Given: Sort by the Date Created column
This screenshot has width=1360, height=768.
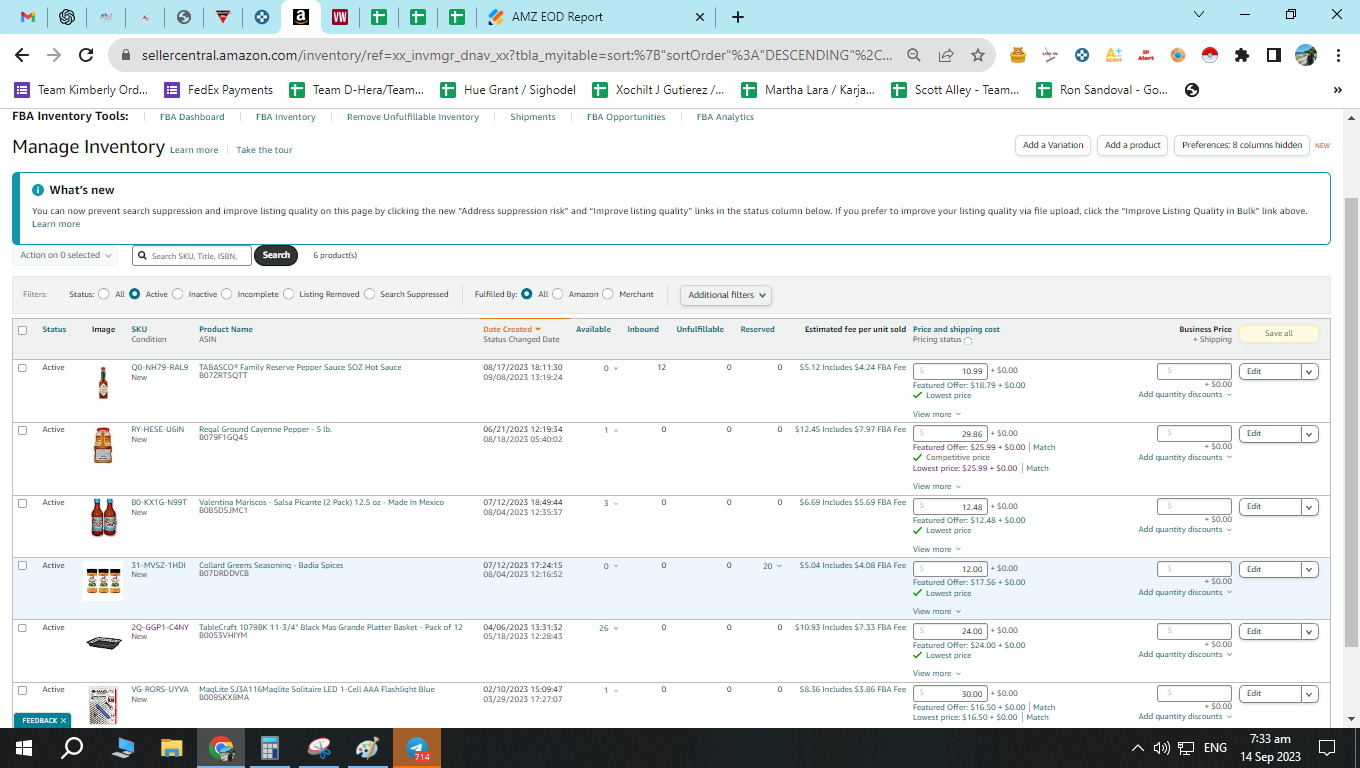Looking at the screenshot, I should [x=512, y=329].
